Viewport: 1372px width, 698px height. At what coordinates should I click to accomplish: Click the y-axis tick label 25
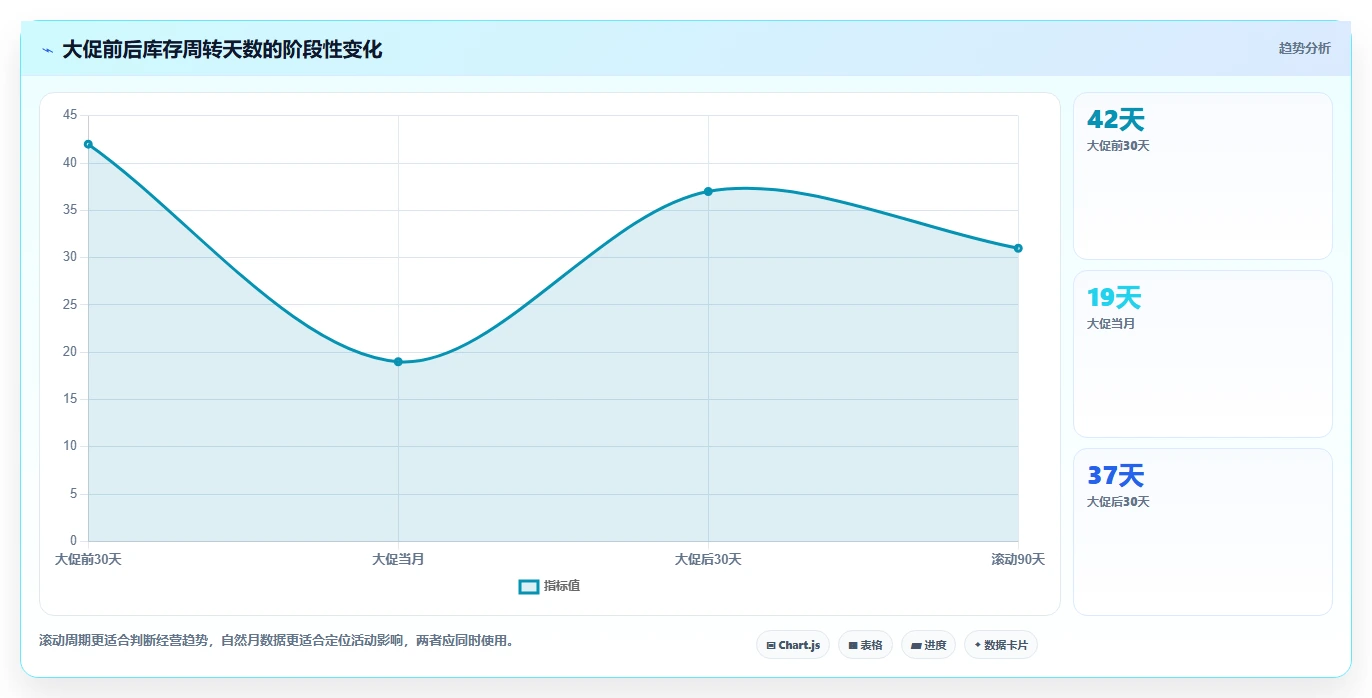click(70, 304)
